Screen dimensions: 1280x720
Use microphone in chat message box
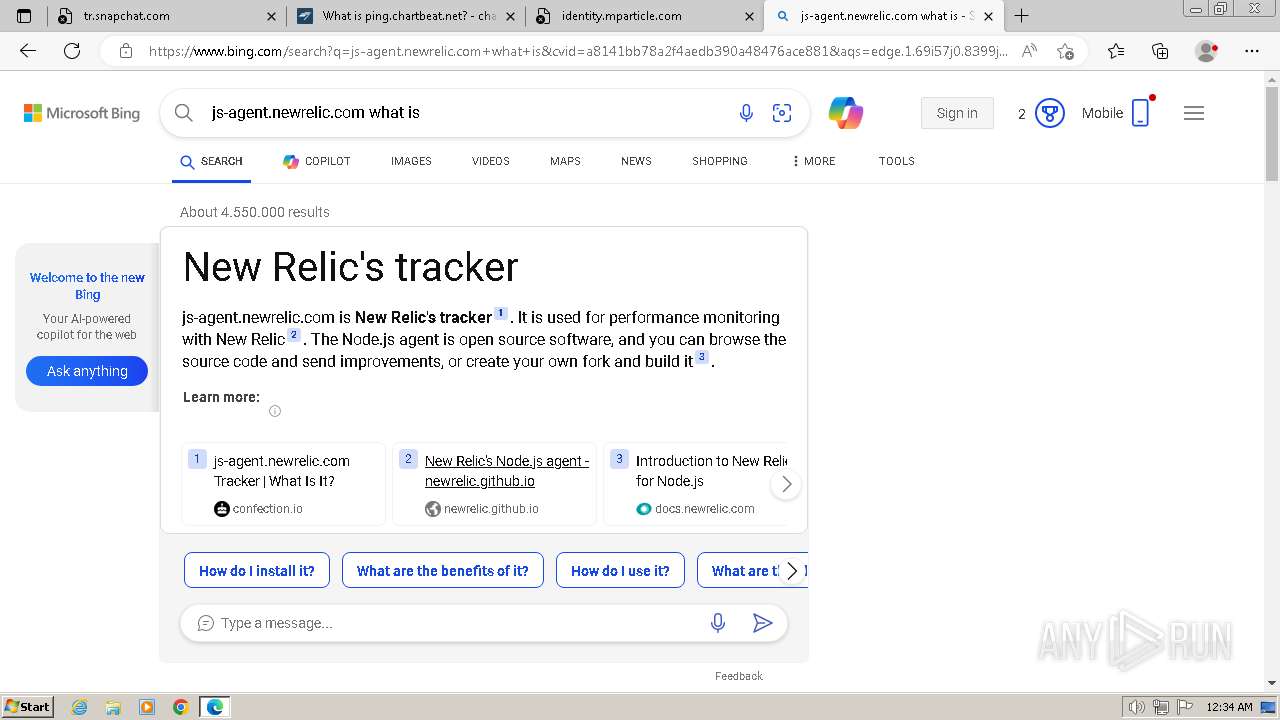718,623
